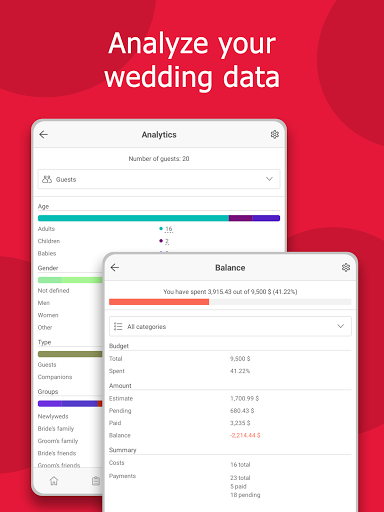The image size is (384, 512).
Task: Open Balance settings gear icon
Action: tap(346, 267)
